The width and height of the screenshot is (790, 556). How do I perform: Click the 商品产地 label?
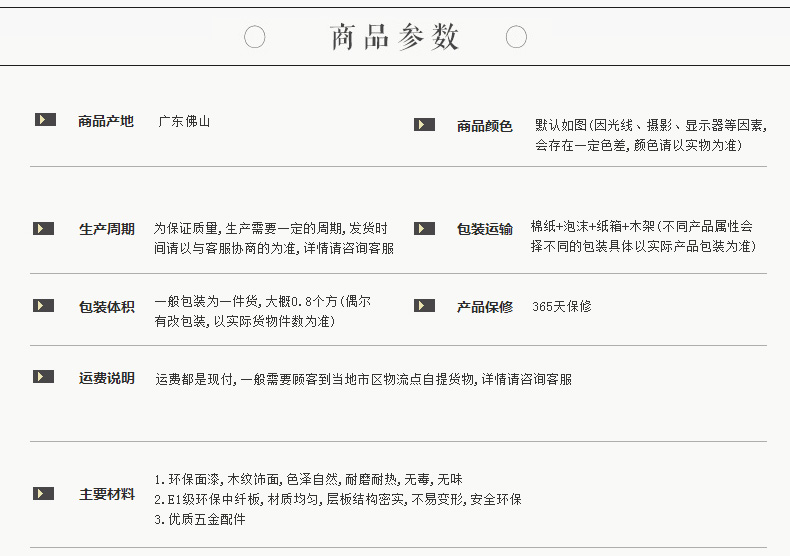point(106,121)
